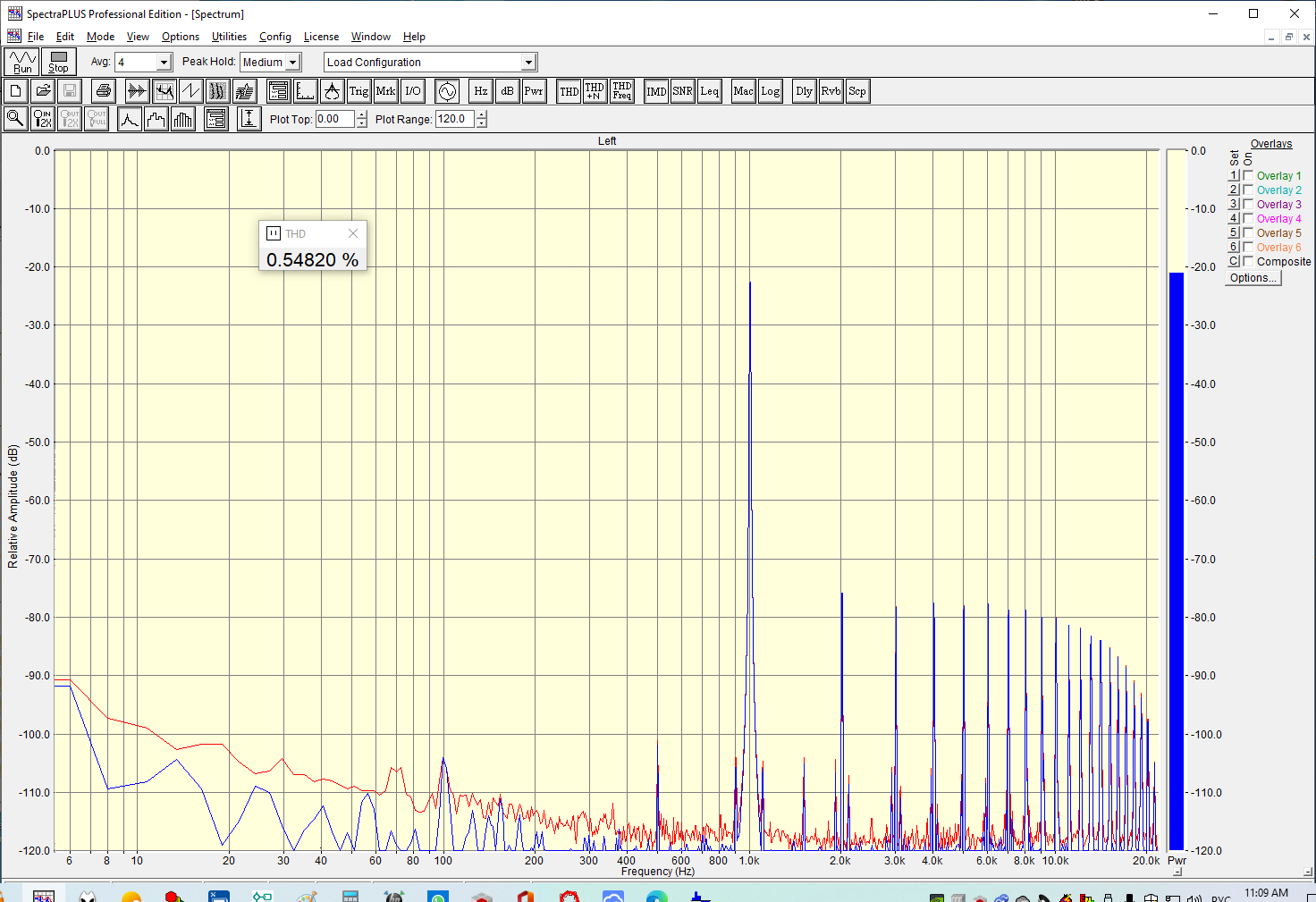Expand the Peak Hold dropdown
The image size is (1316, 902).
point(292,62)
